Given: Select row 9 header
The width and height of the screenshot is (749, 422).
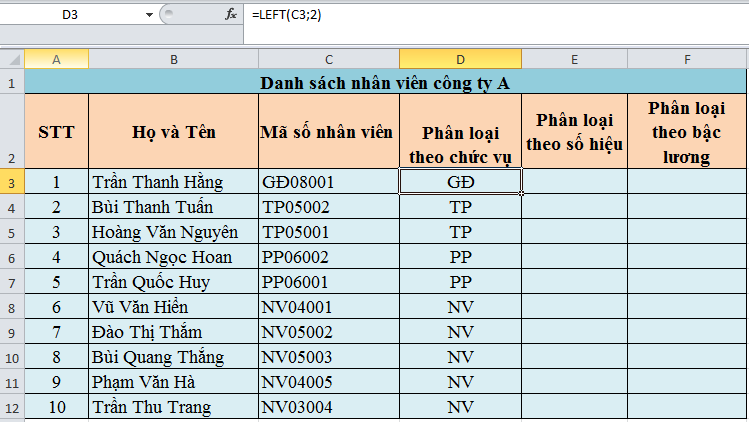Looking at the screenshot, I should [12, 332].
